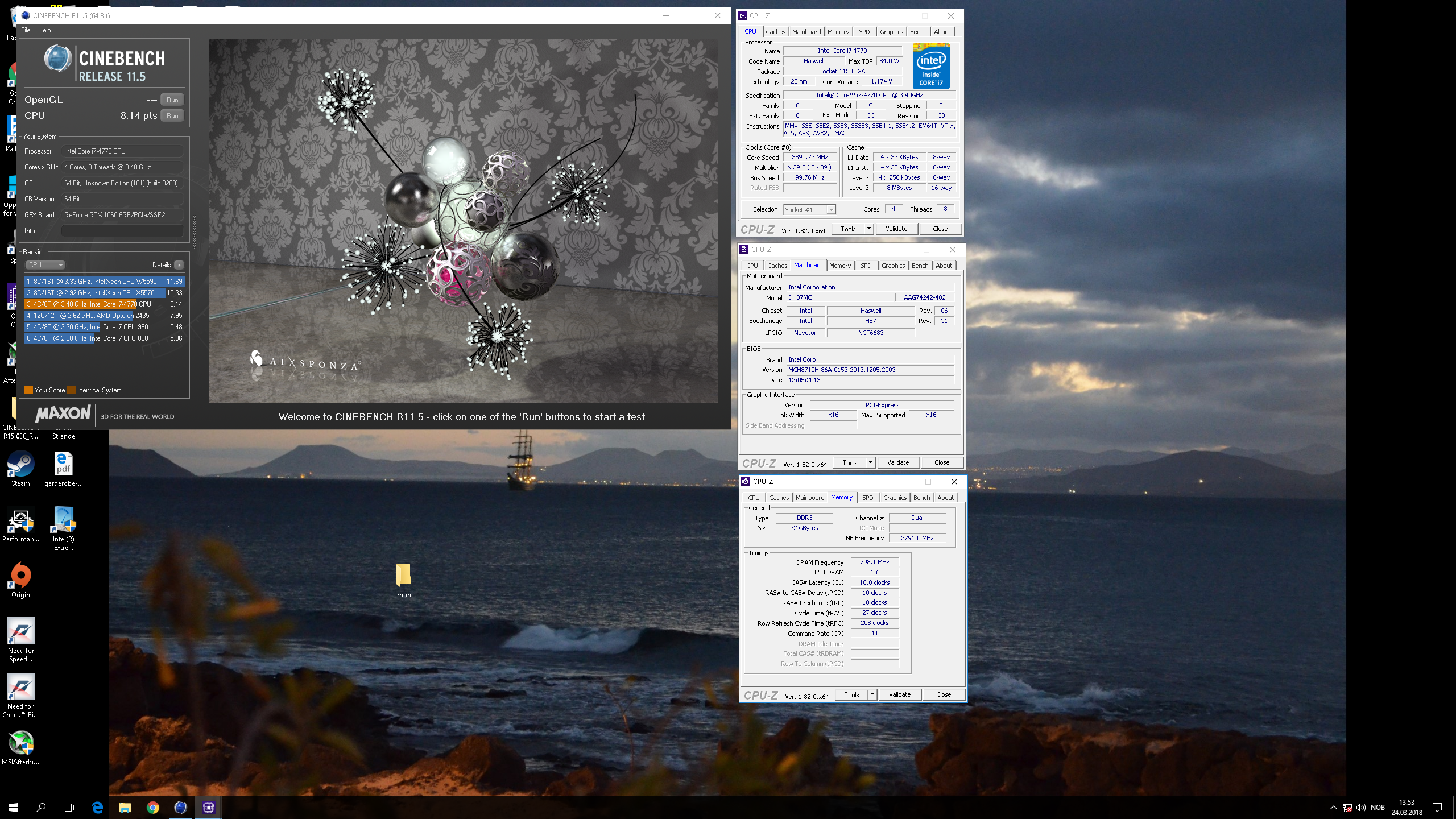
Task: Open the Origin desktop shortcut
Action: (x=20, y=580)
